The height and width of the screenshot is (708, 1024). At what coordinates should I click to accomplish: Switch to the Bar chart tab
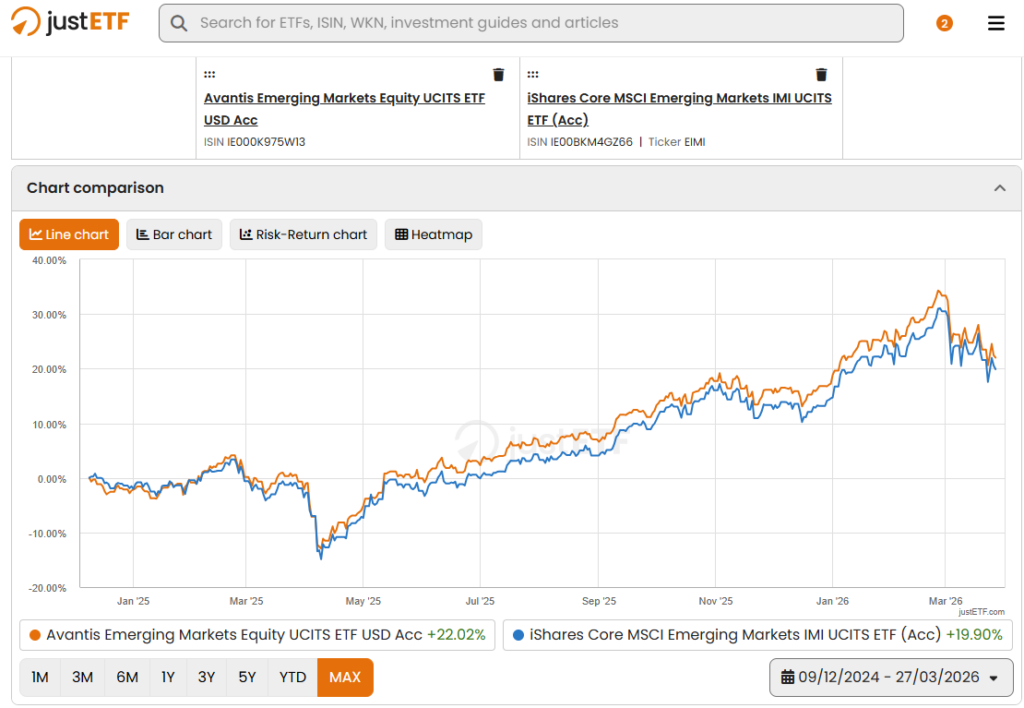point(174,234)
